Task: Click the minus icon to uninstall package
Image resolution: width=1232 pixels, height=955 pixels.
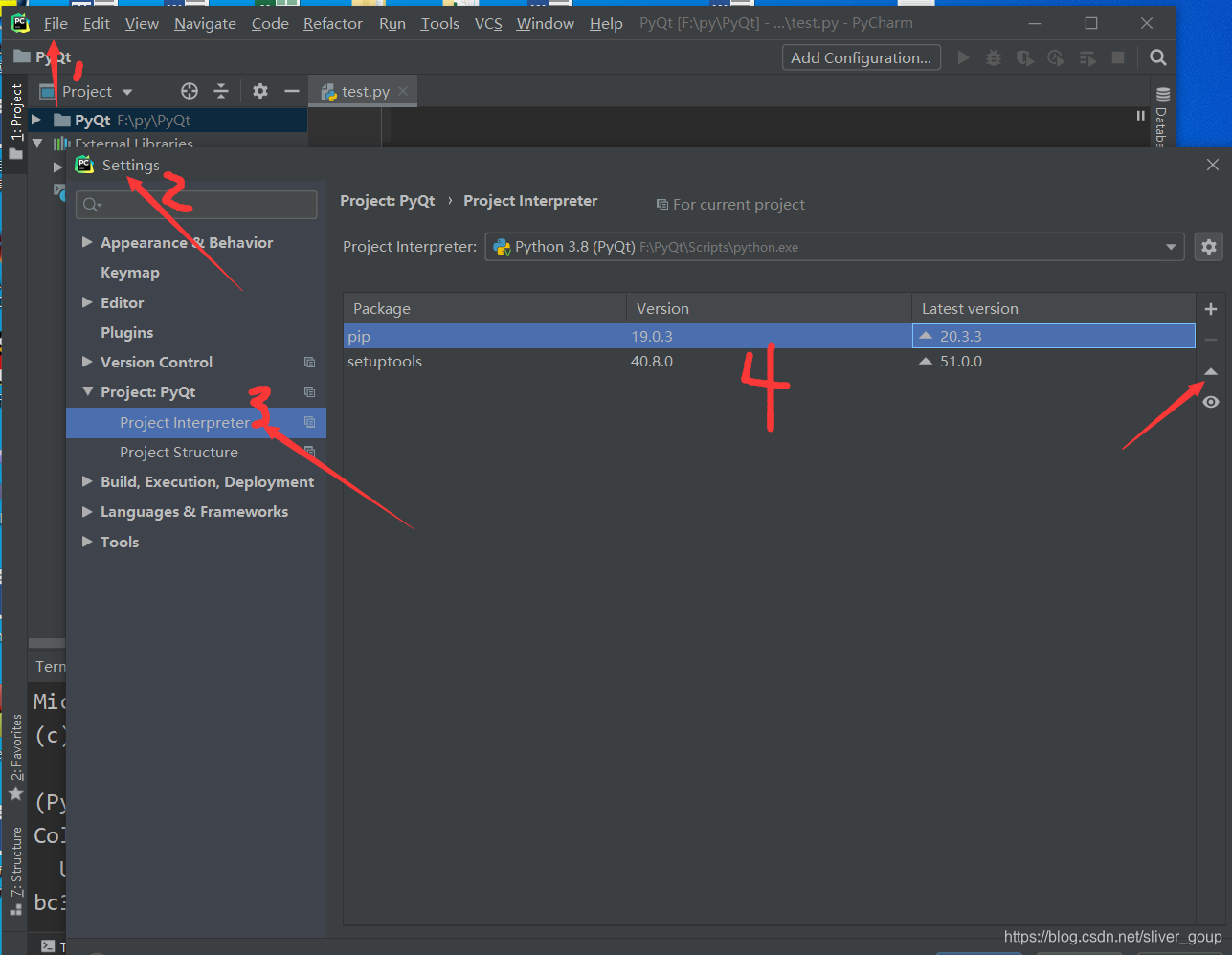Action: [x=1211, y=340]
